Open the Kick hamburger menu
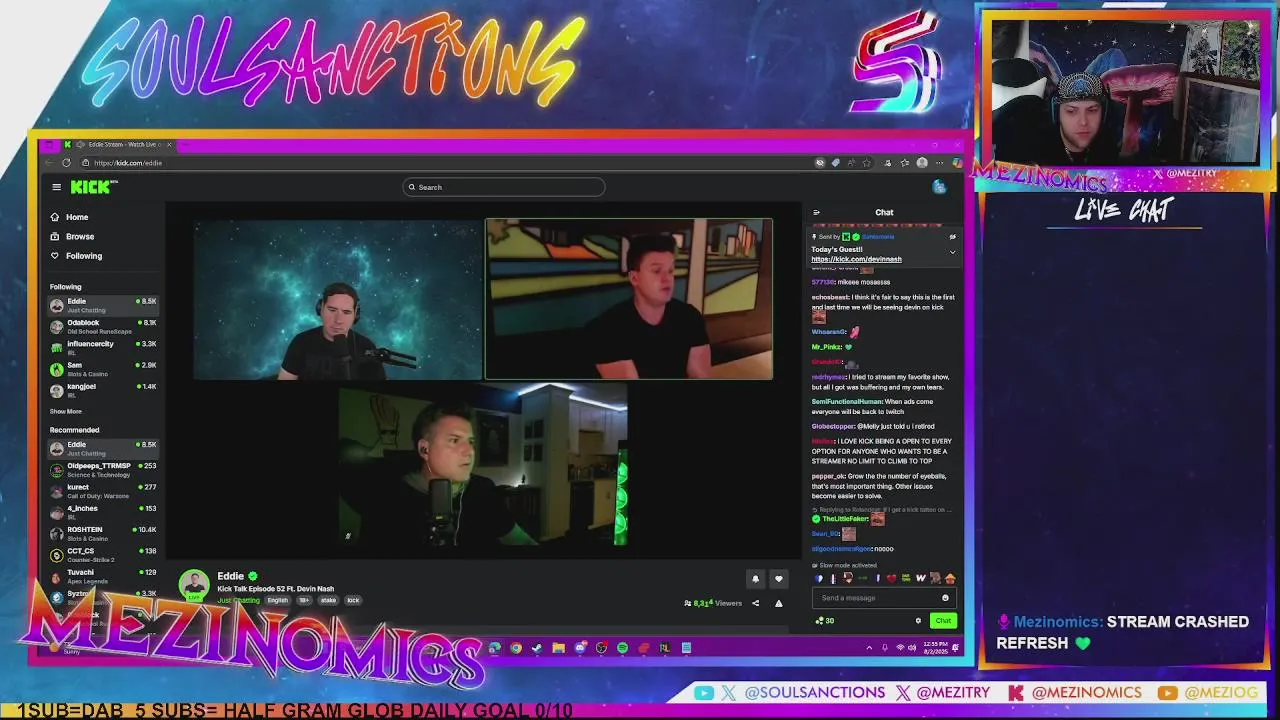1280x720 pixels. point(57,187)
